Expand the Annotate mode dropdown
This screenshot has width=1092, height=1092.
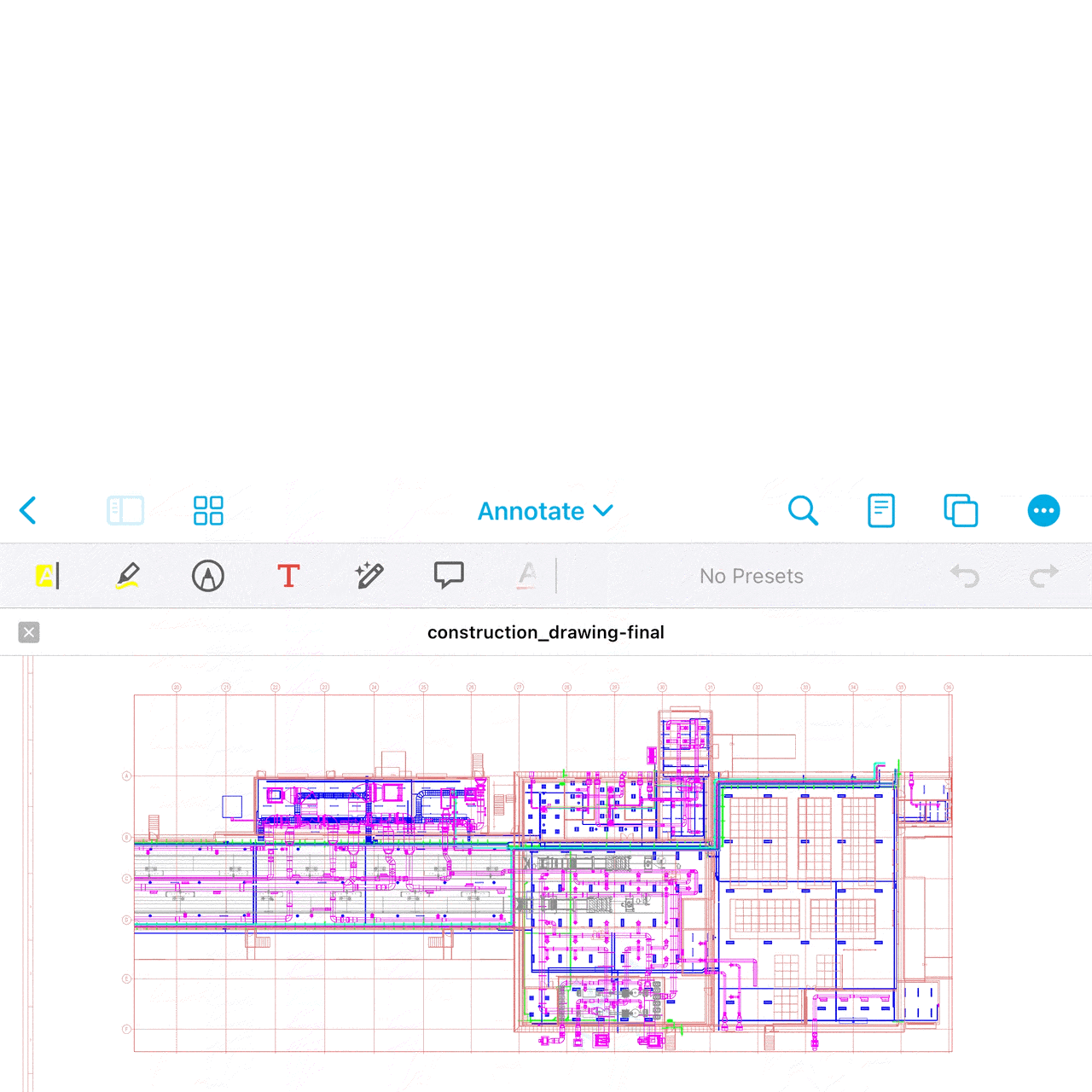pos(545,511)
